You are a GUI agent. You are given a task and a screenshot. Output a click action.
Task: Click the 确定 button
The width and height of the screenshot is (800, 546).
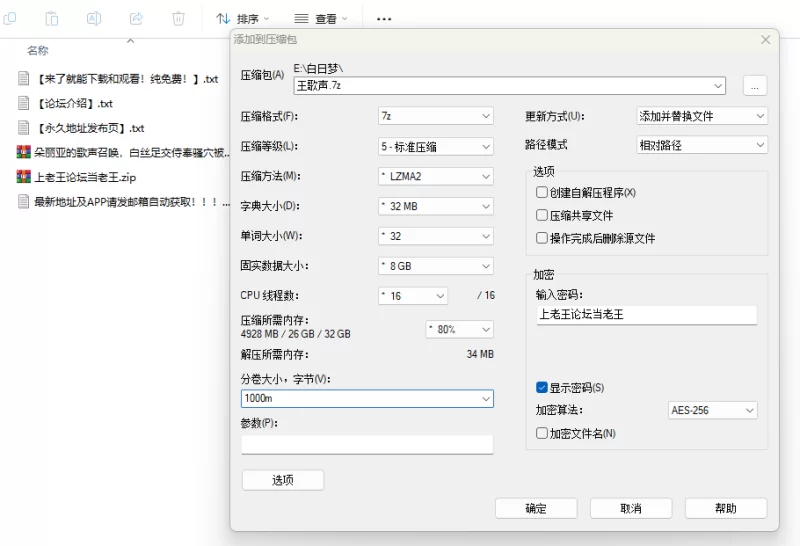tap(536, 508)
